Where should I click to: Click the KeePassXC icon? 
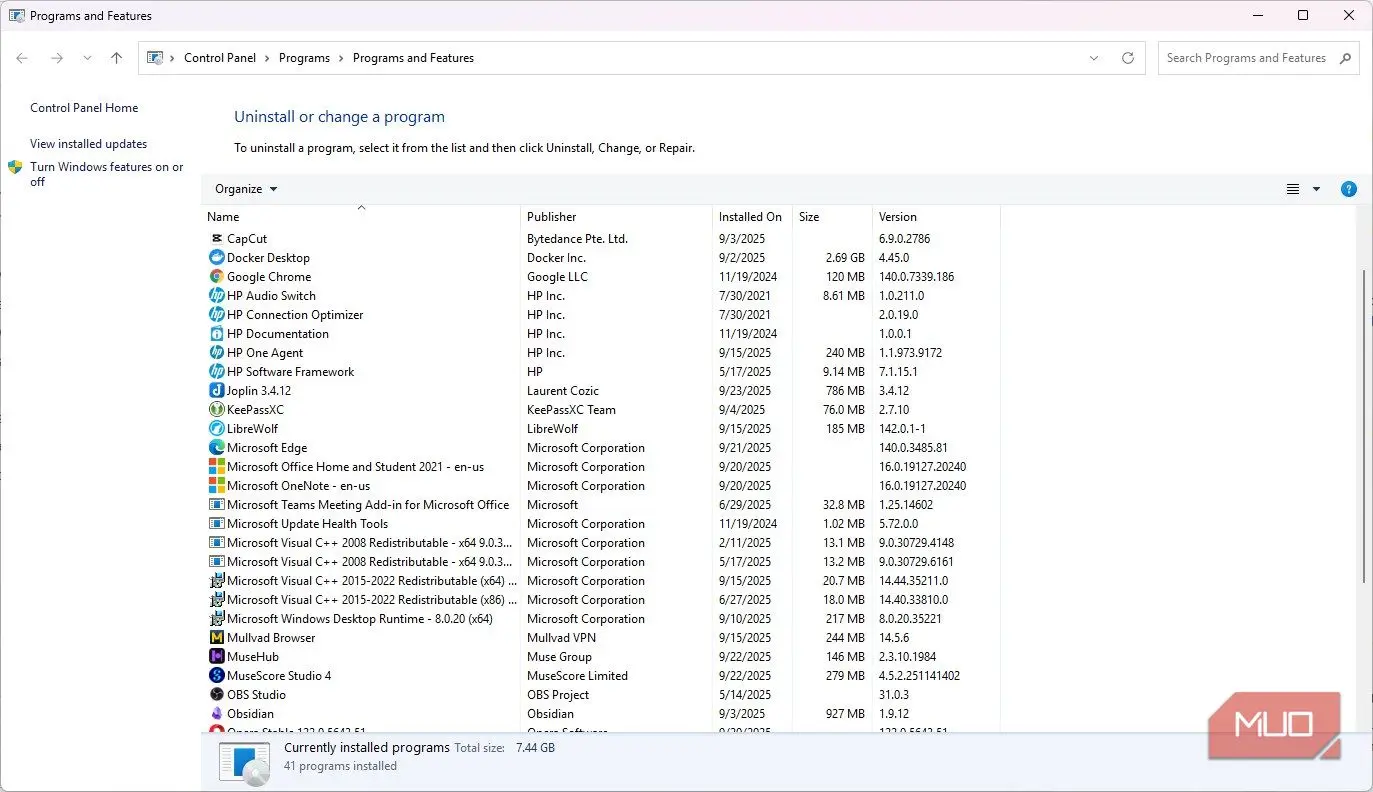click(217, 410)
